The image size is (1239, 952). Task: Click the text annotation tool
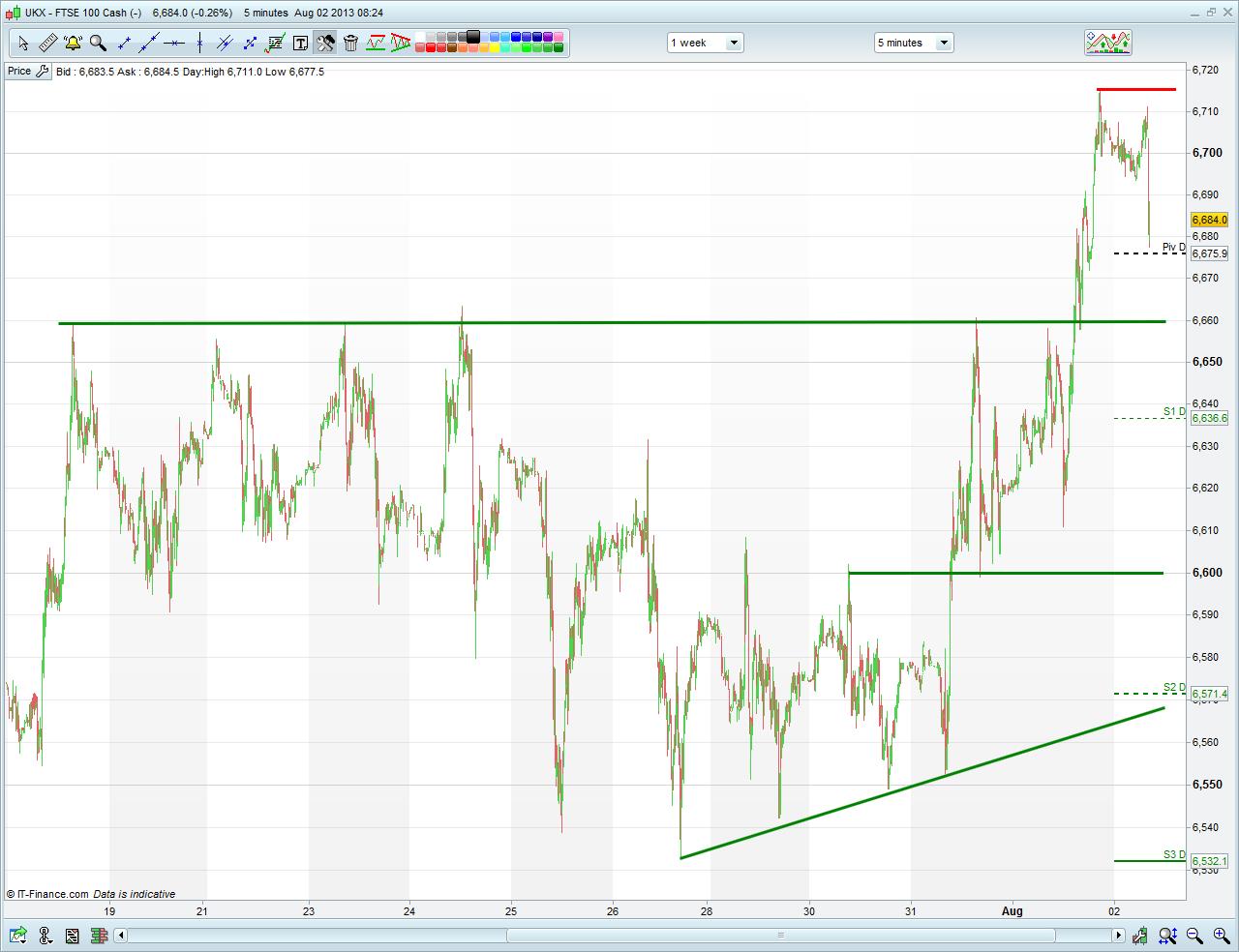300,43
